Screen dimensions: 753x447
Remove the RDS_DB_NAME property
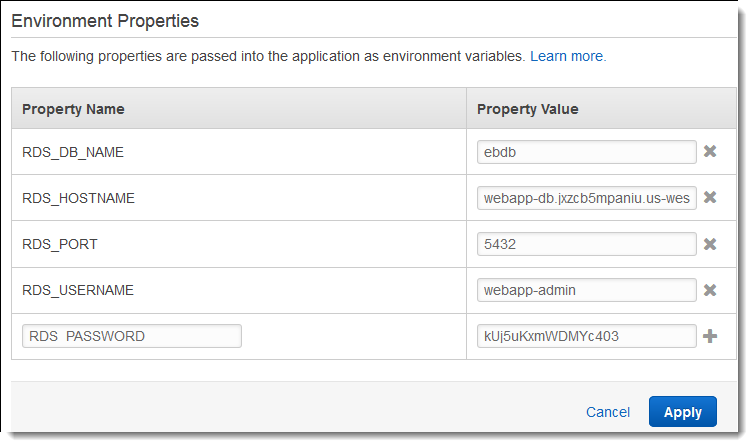point(710,152)
